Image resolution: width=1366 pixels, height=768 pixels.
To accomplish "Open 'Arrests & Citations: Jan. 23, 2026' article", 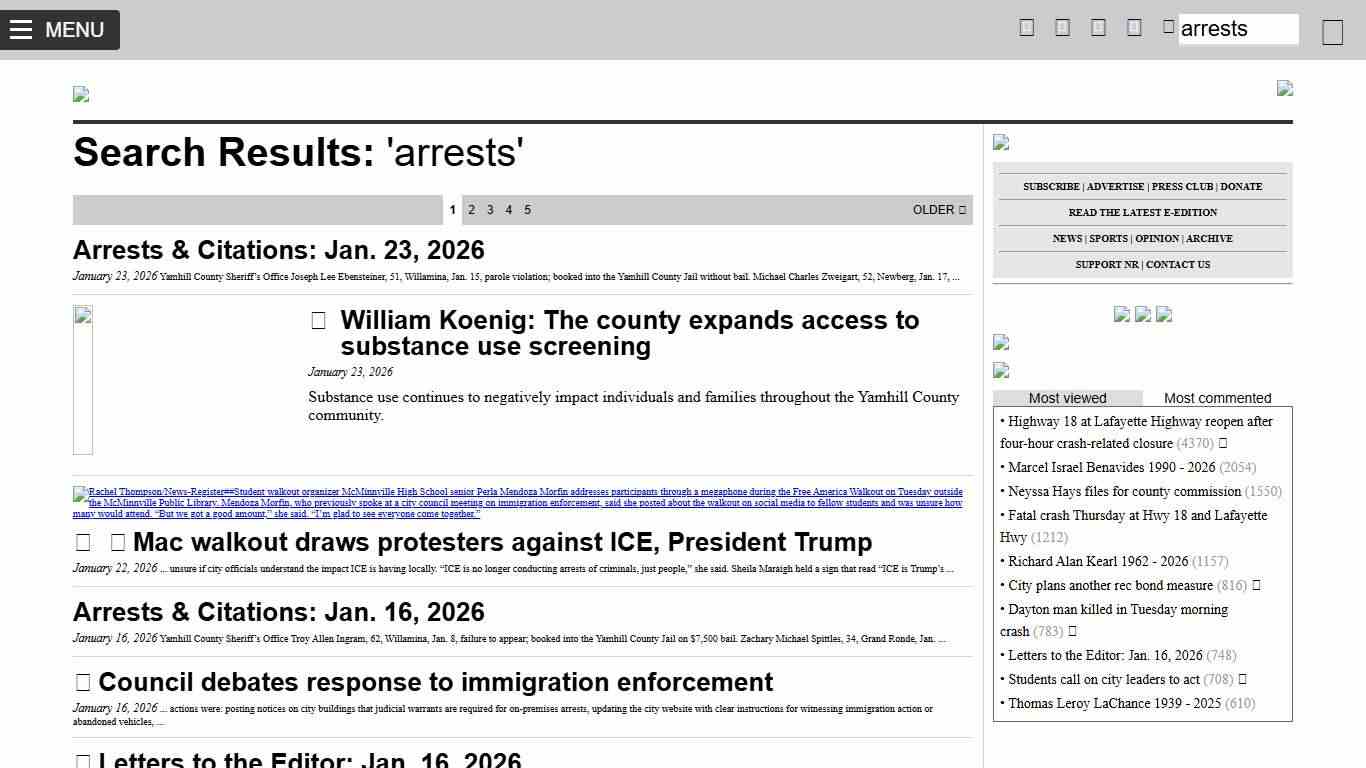I will [278, 250].
